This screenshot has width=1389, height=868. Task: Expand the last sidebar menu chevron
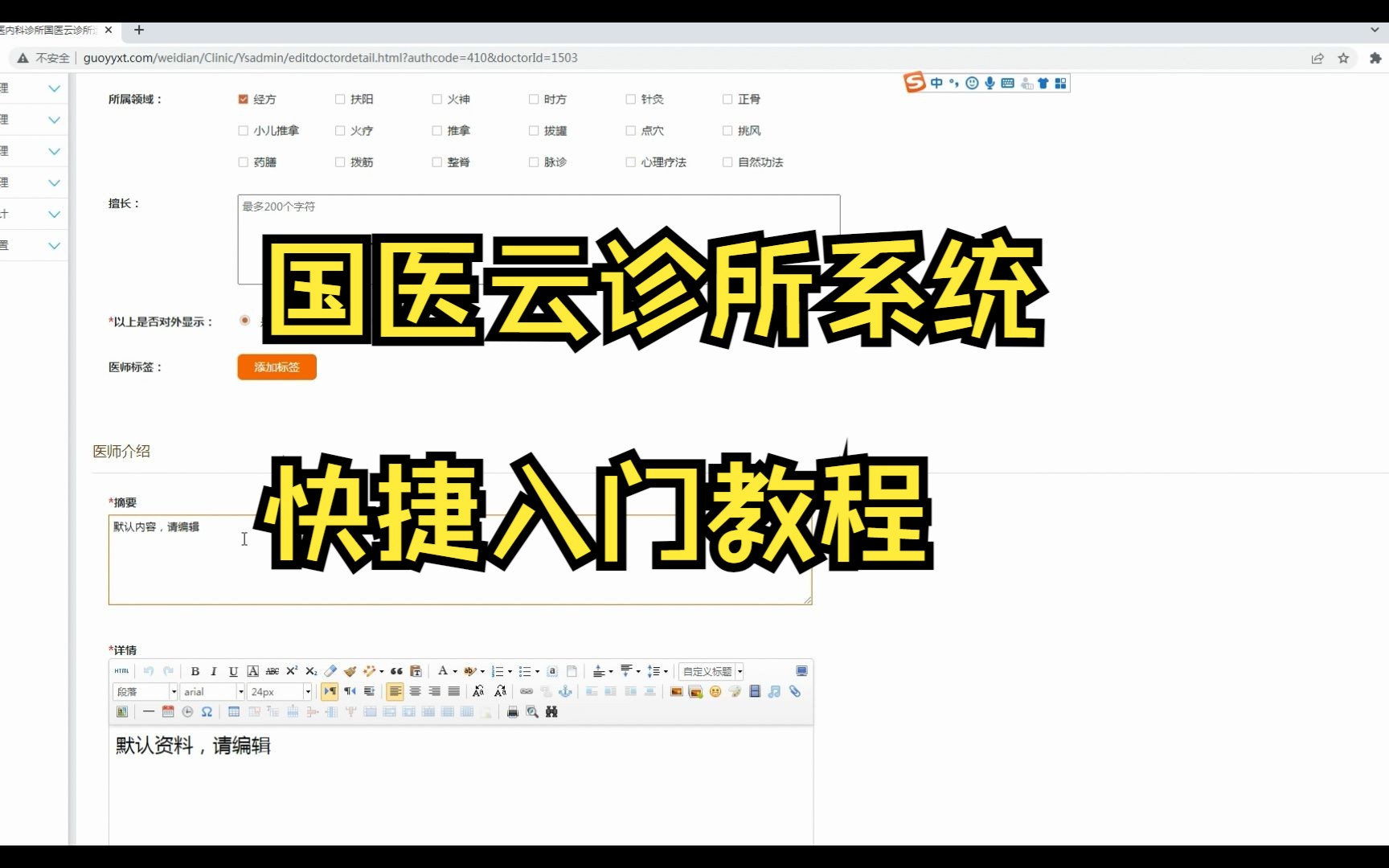pos(54,246)
